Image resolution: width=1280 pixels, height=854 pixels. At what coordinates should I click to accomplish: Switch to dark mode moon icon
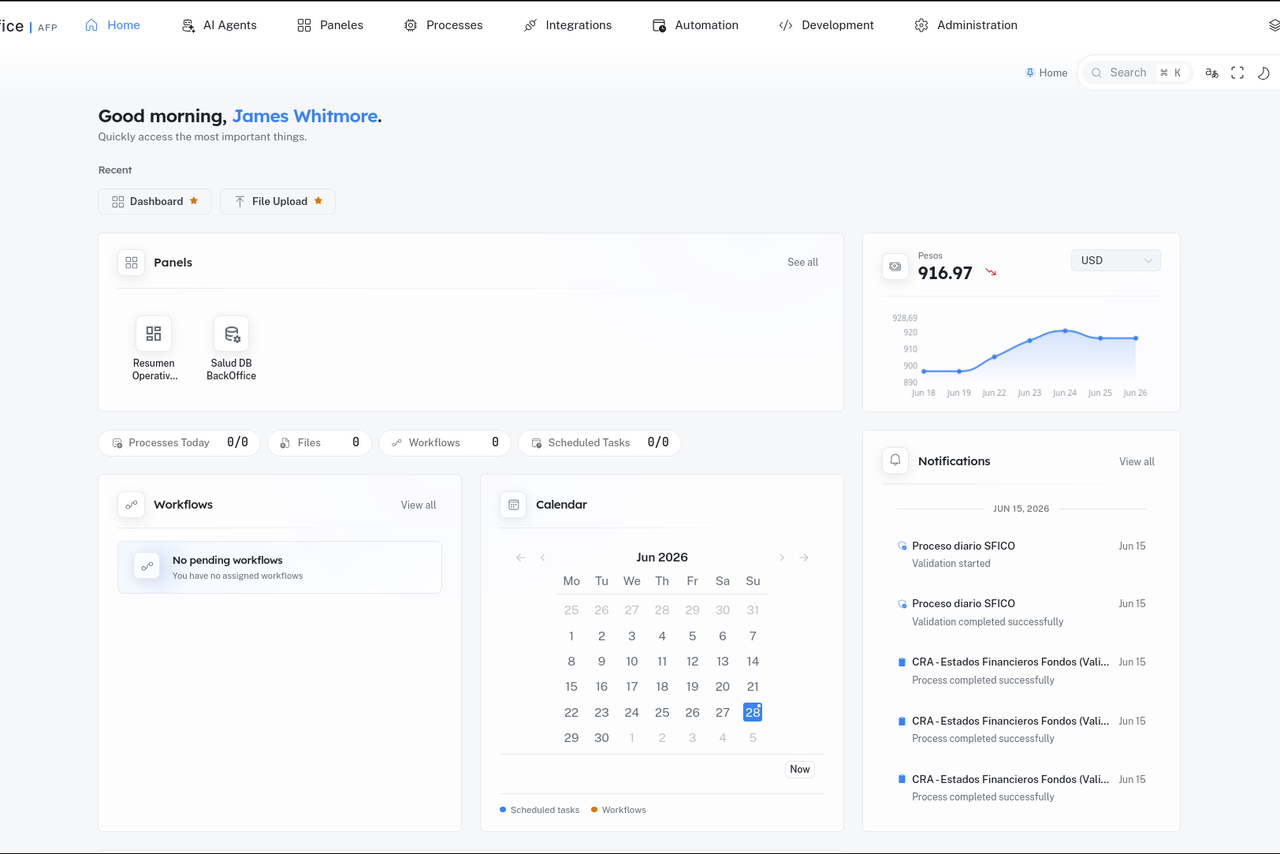point(1264,73)
